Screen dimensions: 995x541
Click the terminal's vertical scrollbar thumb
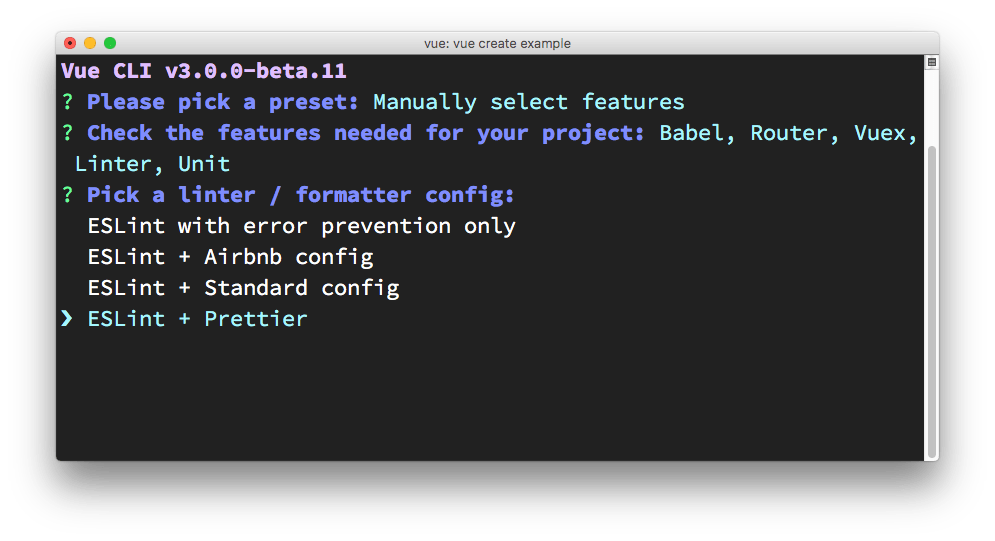pyautogui.click(x=931, y=300)
